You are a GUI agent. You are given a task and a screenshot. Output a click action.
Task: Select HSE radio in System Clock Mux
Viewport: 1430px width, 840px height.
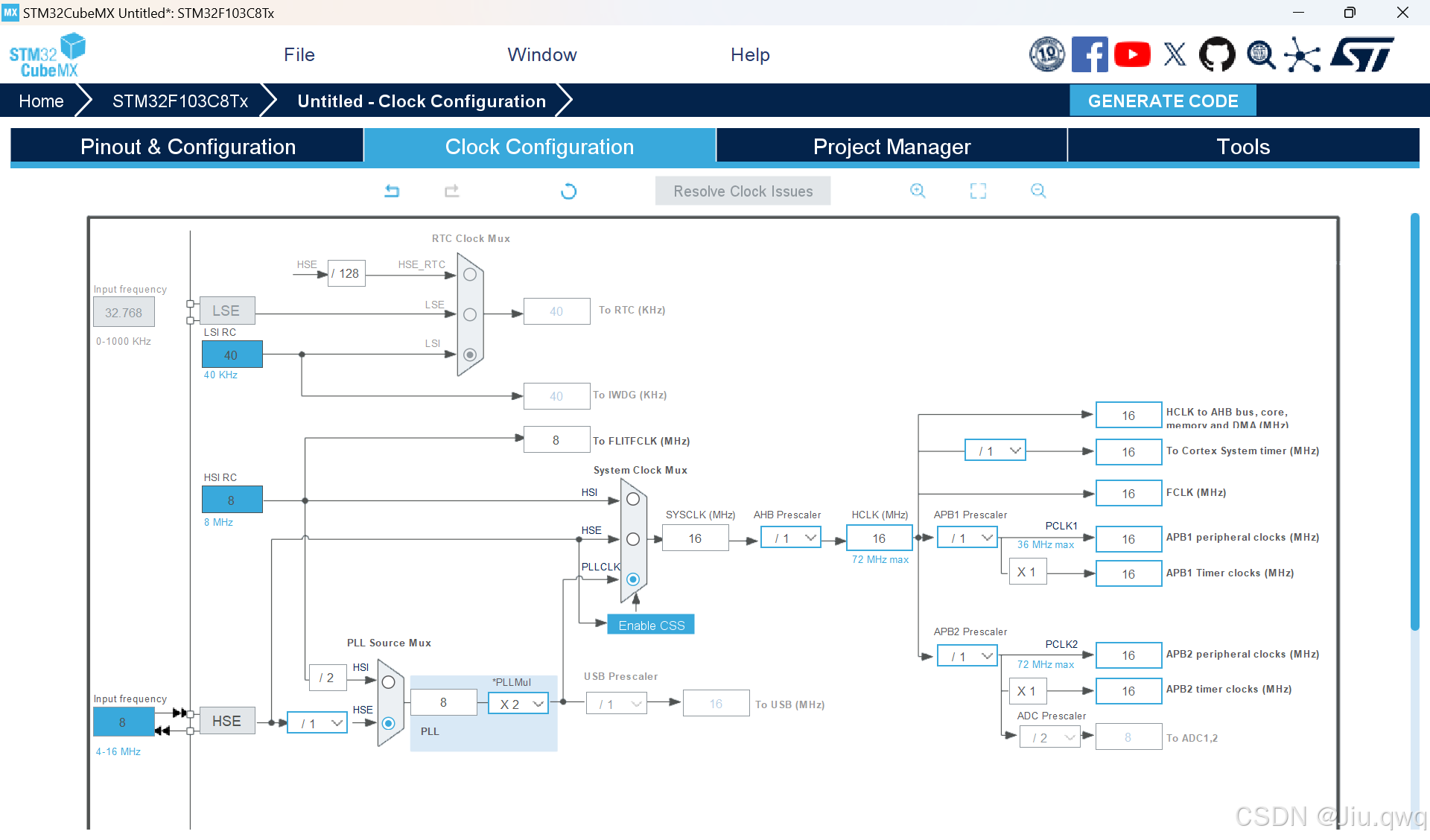(633, 539)
